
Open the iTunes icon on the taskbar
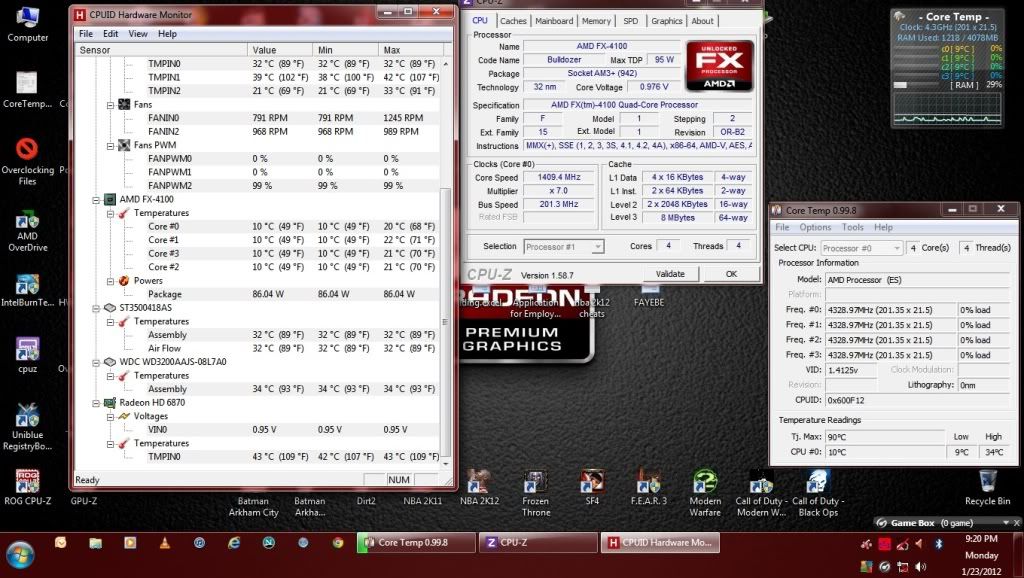pyautogui.click(x=199, y=543)
